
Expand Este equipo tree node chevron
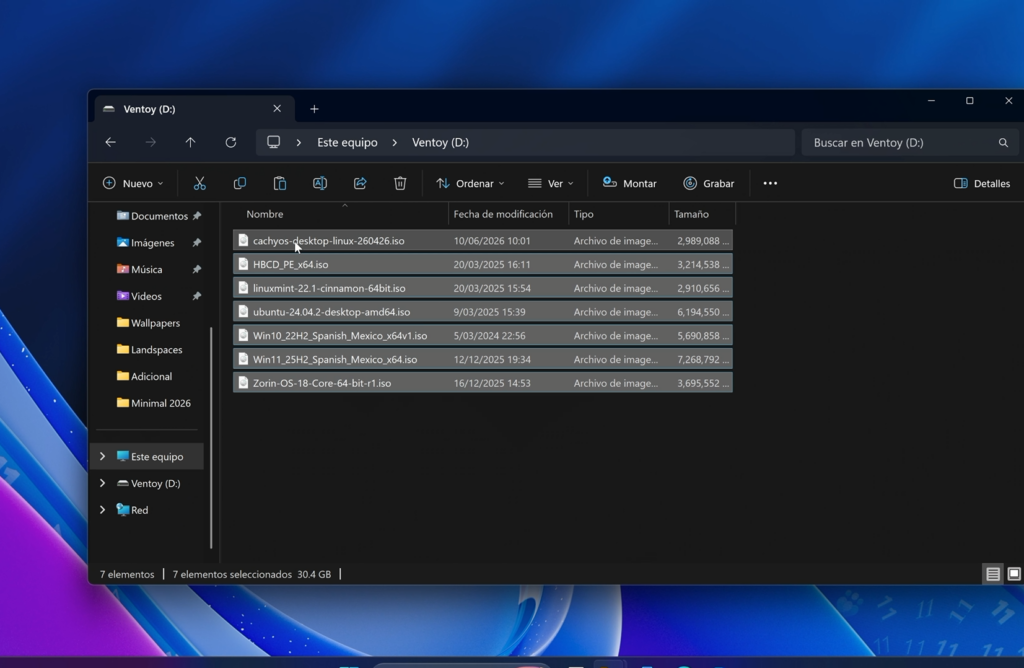pyautogui.click(x=103, y=456)
